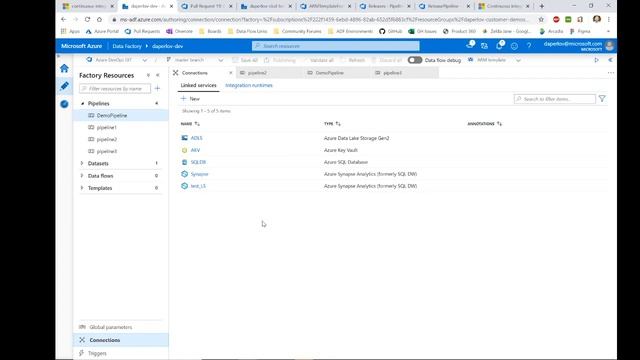Switch to DemoPipeline editor tab
Viewport: 640px width, 360px height.
pyautogui.click(x=337, y=73)
